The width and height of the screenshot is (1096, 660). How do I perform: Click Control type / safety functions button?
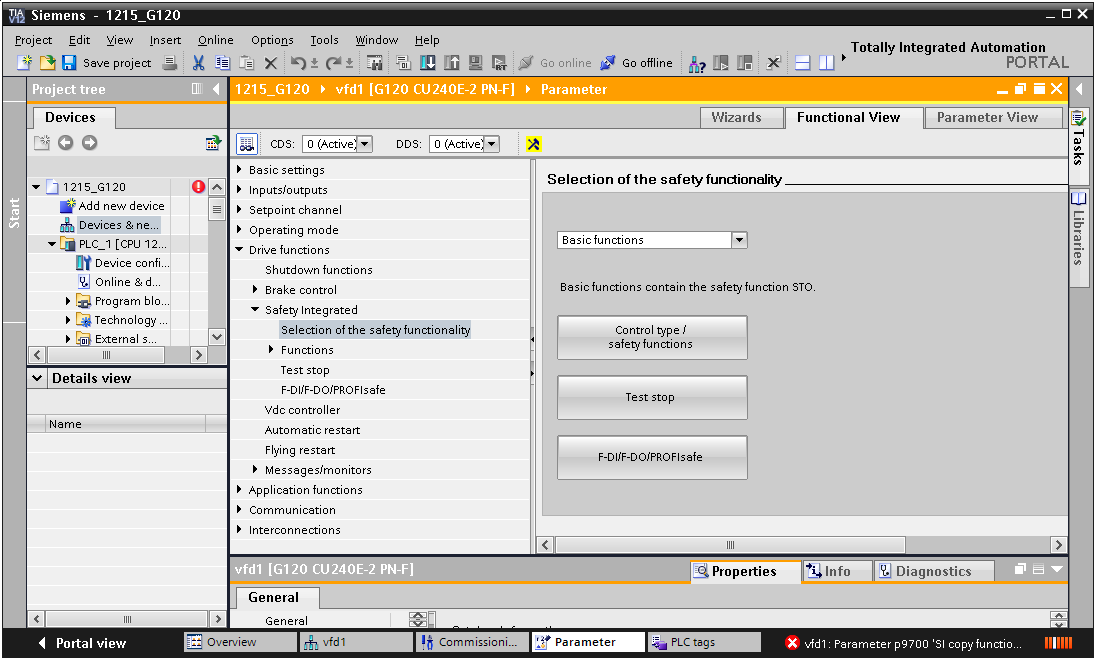(x=651, y=338)
